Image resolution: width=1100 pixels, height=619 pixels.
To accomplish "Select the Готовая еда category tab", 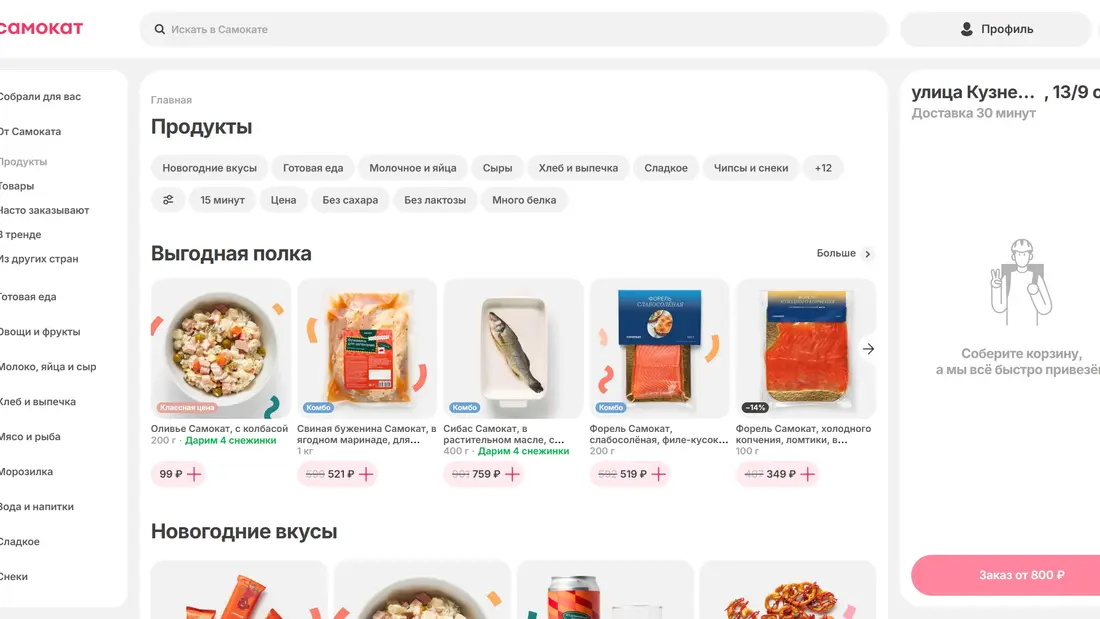I will (313, 168).
